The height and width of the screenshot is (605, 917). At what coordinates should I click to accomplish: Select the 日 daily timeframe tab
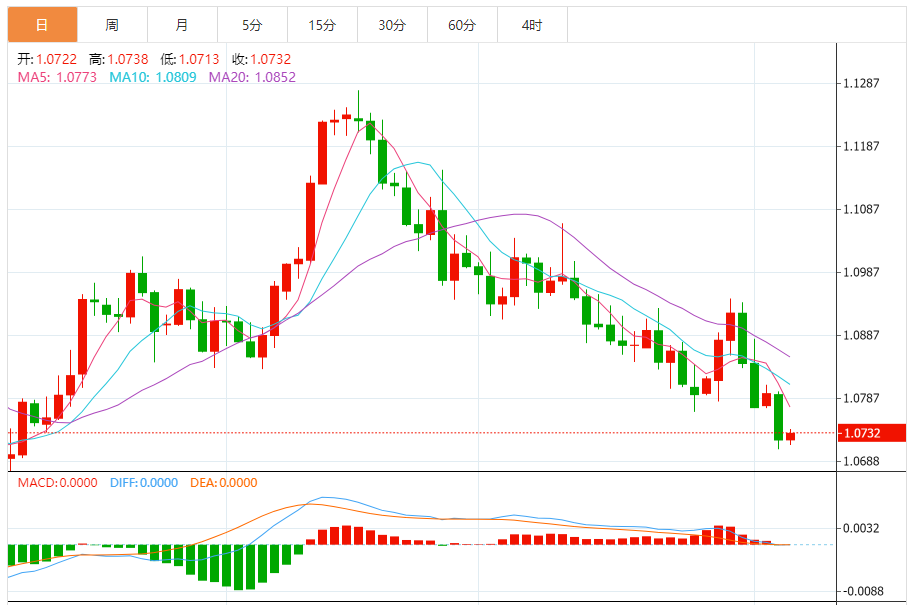point(42,25)
